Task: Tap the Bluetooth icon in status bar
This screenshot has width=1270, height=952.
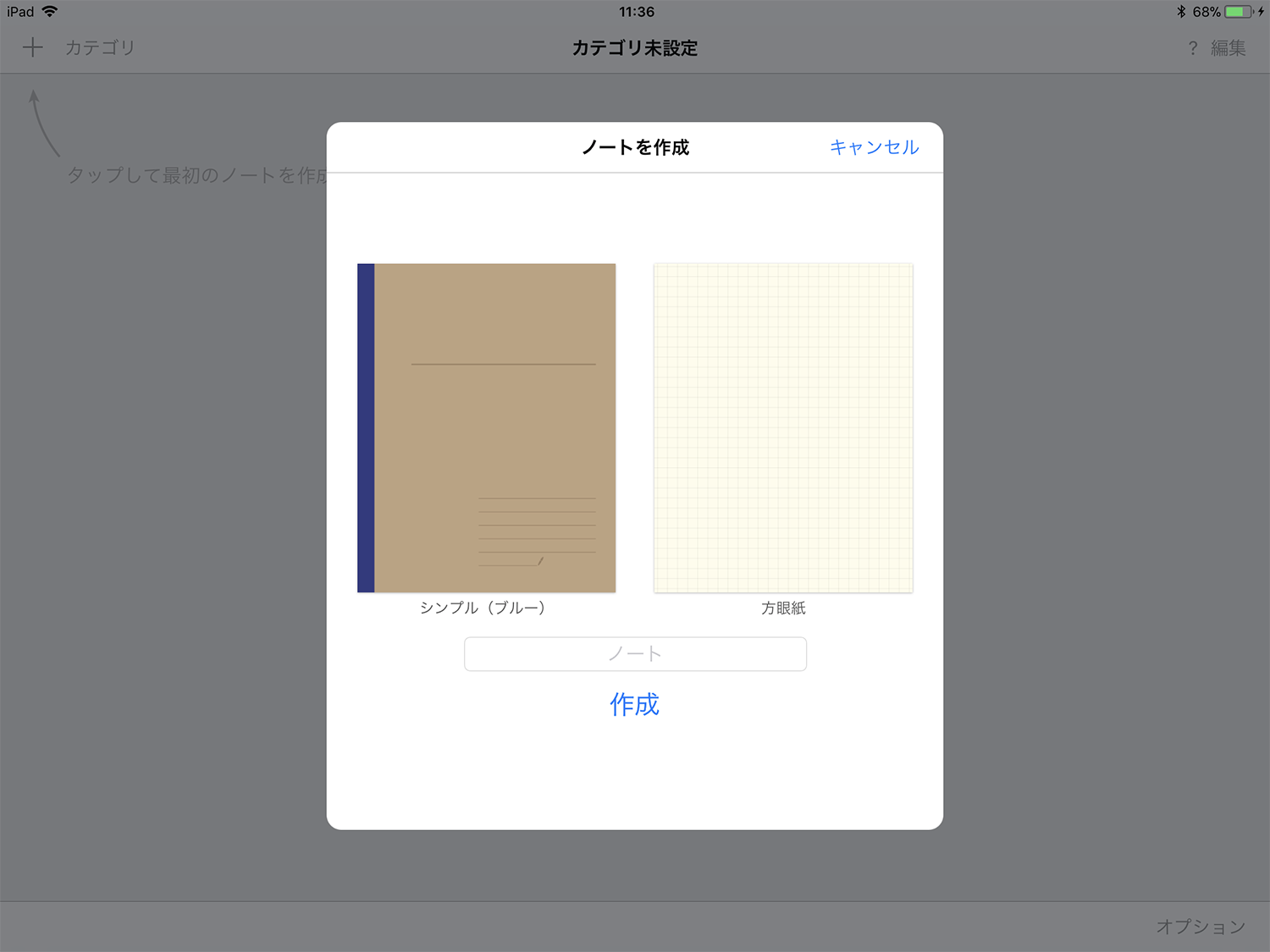Action: tap(1181, 12)
